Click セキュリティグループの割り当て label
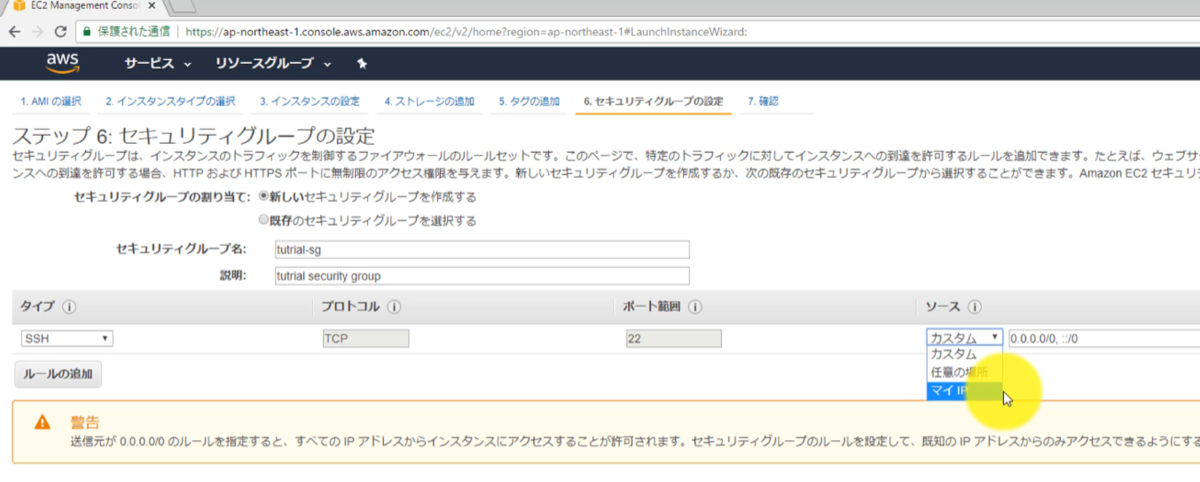 pyautogui.click(x=163, y=197)
